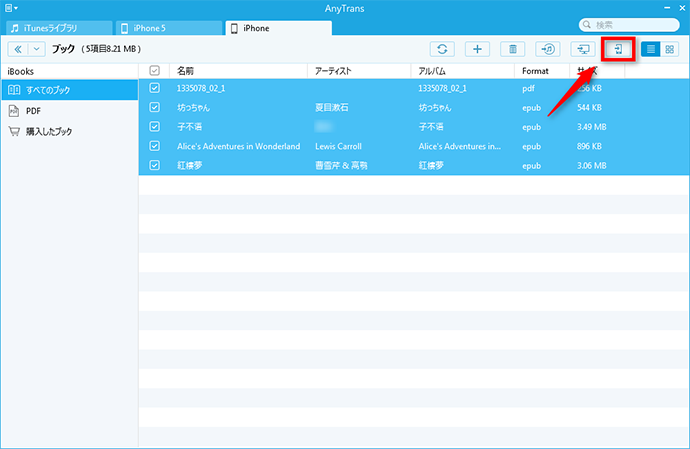Screen dimensions: 690x449
Task: Click the refresh toolbar icon
Action: point(442,49)
